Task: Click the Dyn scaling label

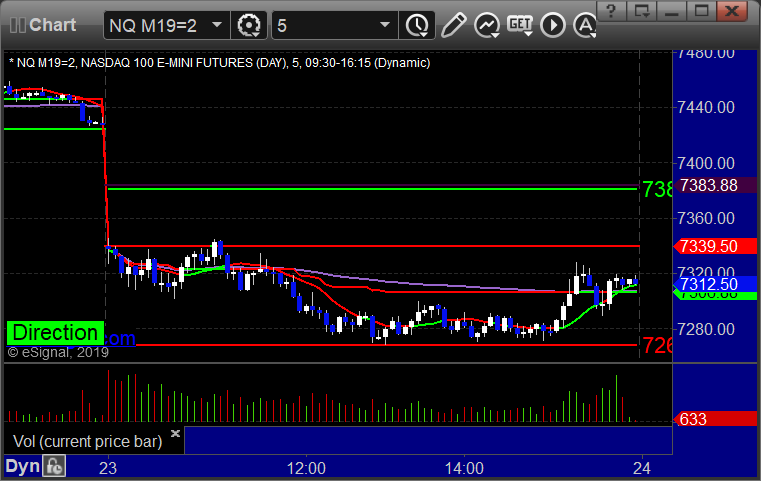Action: coord(23,466)
